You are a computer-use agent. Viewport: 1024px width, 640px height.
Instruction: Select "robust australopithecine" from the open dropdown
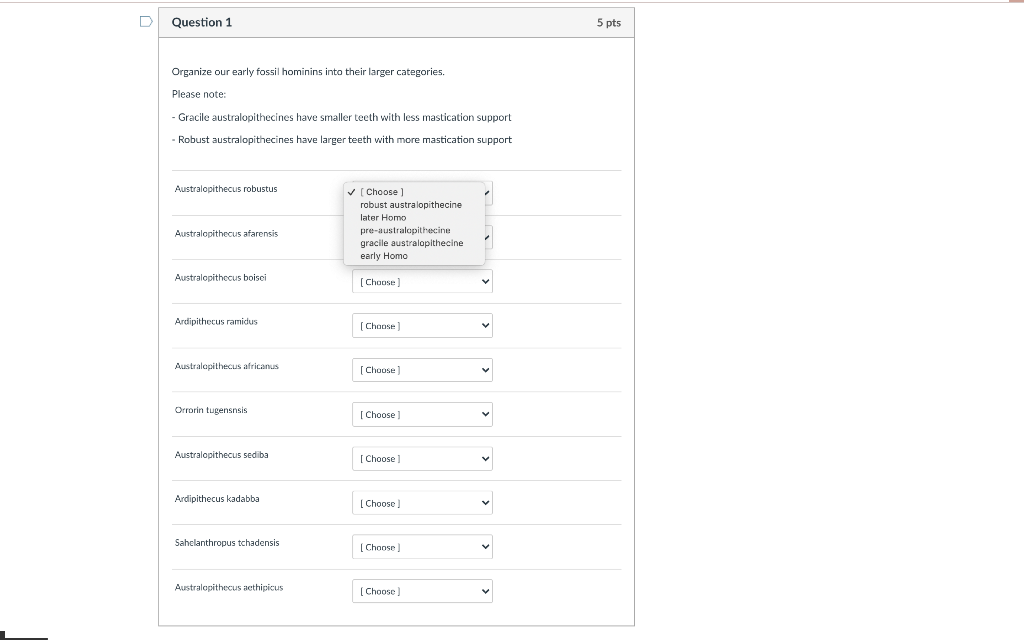pos(409,204)
